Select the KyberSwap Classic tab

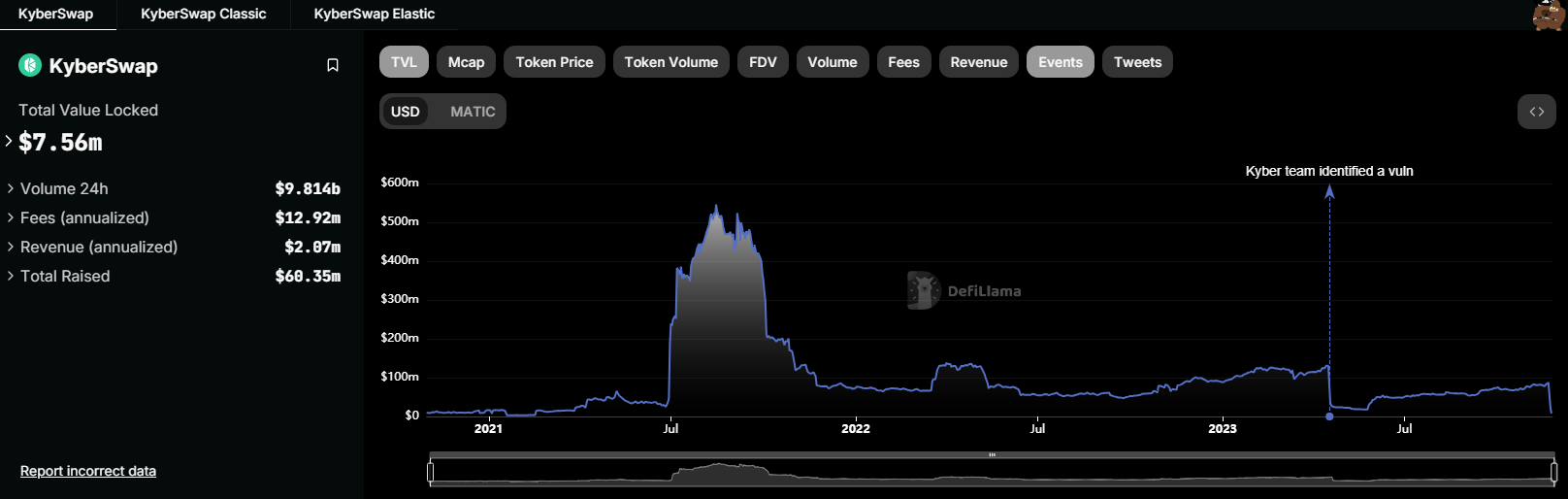tap(203, 15)
